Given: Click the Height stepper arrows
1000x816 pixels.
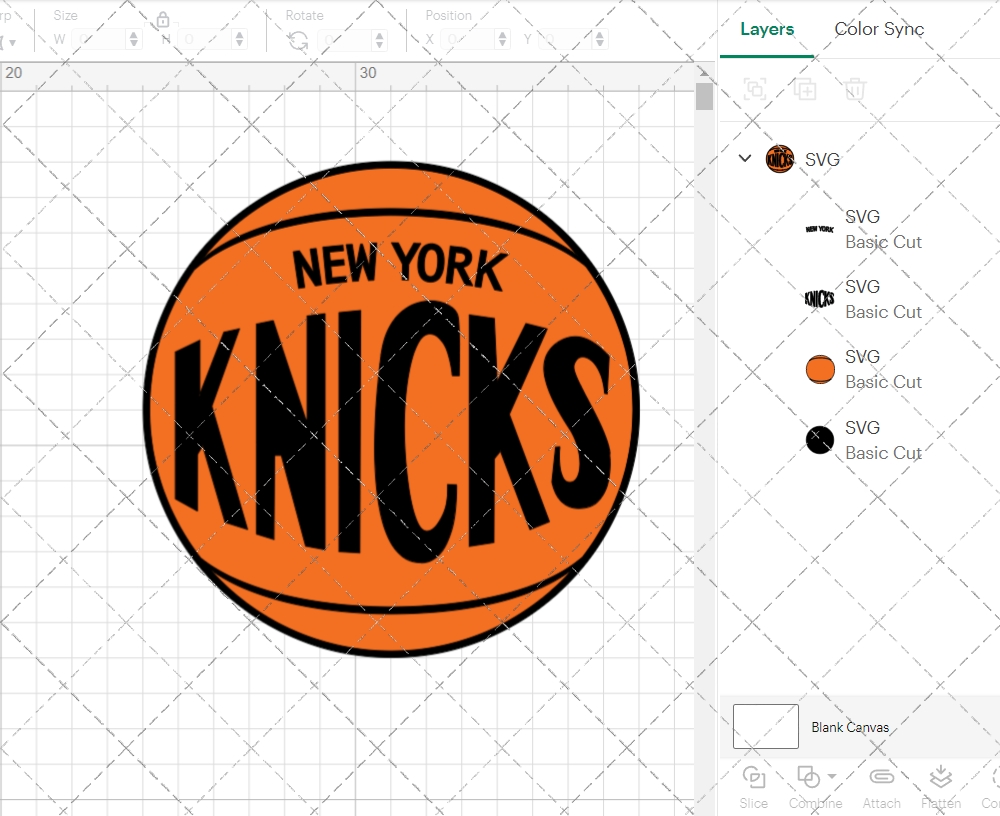Looking at the screenshot, I should point(239,40).
